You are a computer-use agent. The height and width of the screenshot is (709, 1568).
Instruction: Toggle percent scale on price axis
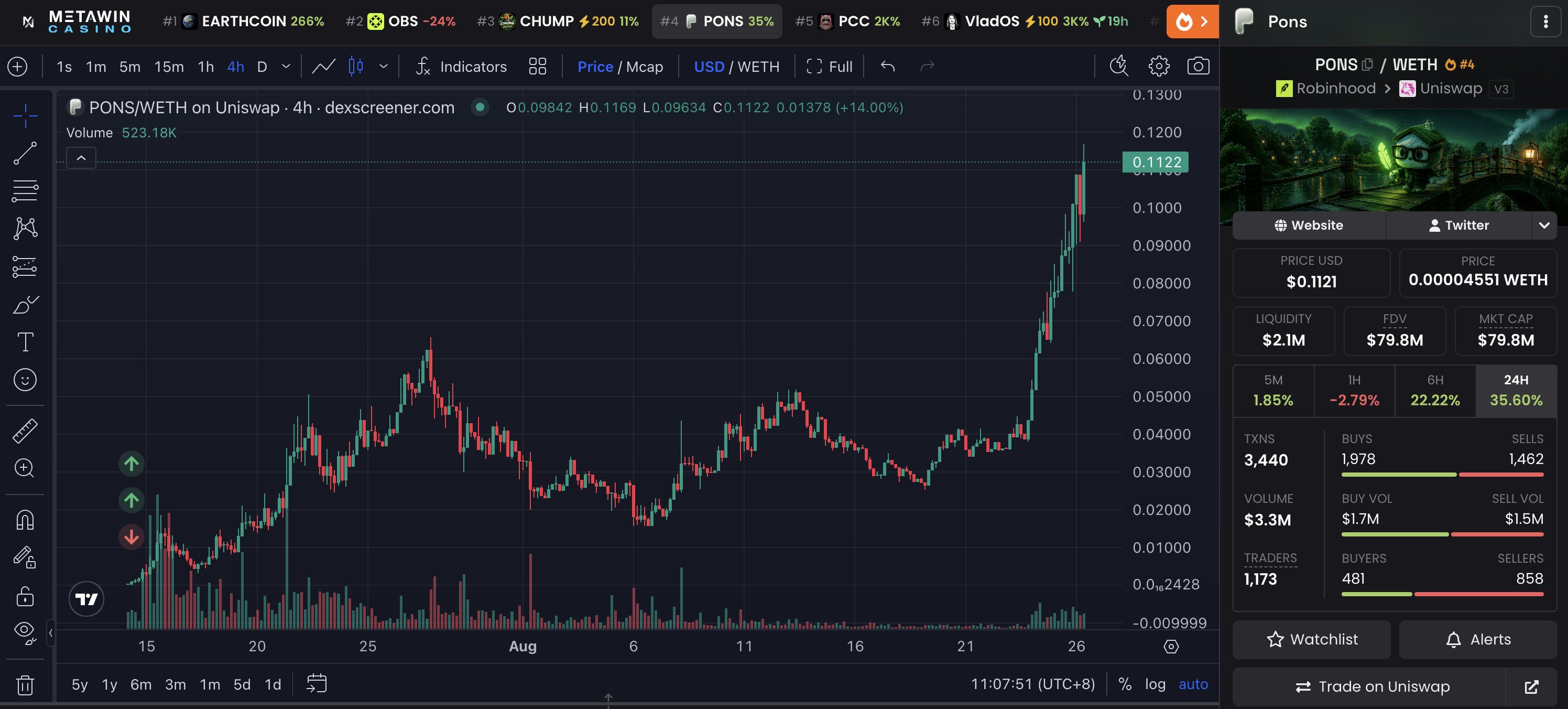click(x=1125, y=684)
